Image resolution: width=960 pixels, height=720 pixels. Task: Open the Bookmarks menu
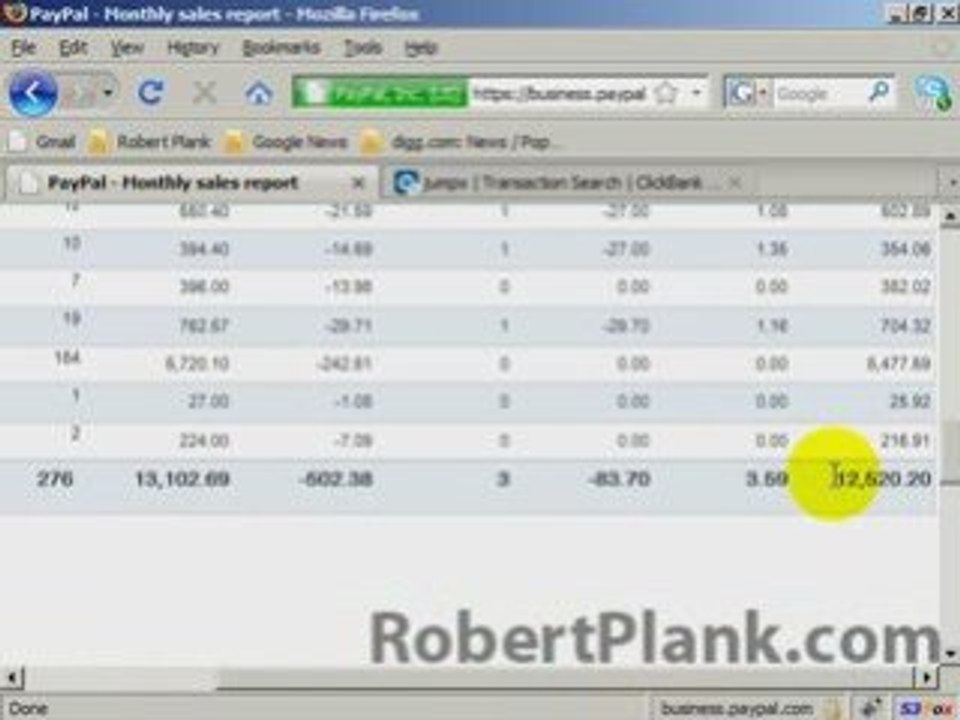pyautogui.click(x=281, y=48)
